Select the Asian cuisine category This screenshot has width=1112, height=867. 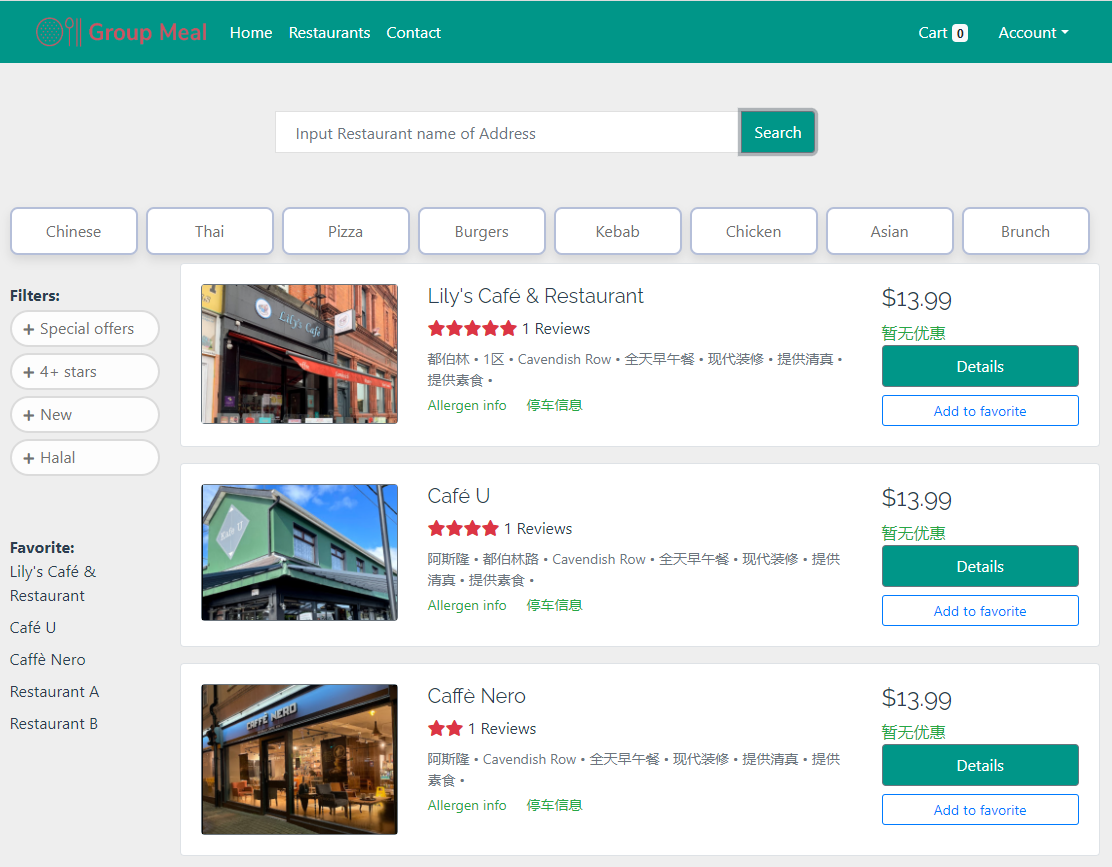889,231
